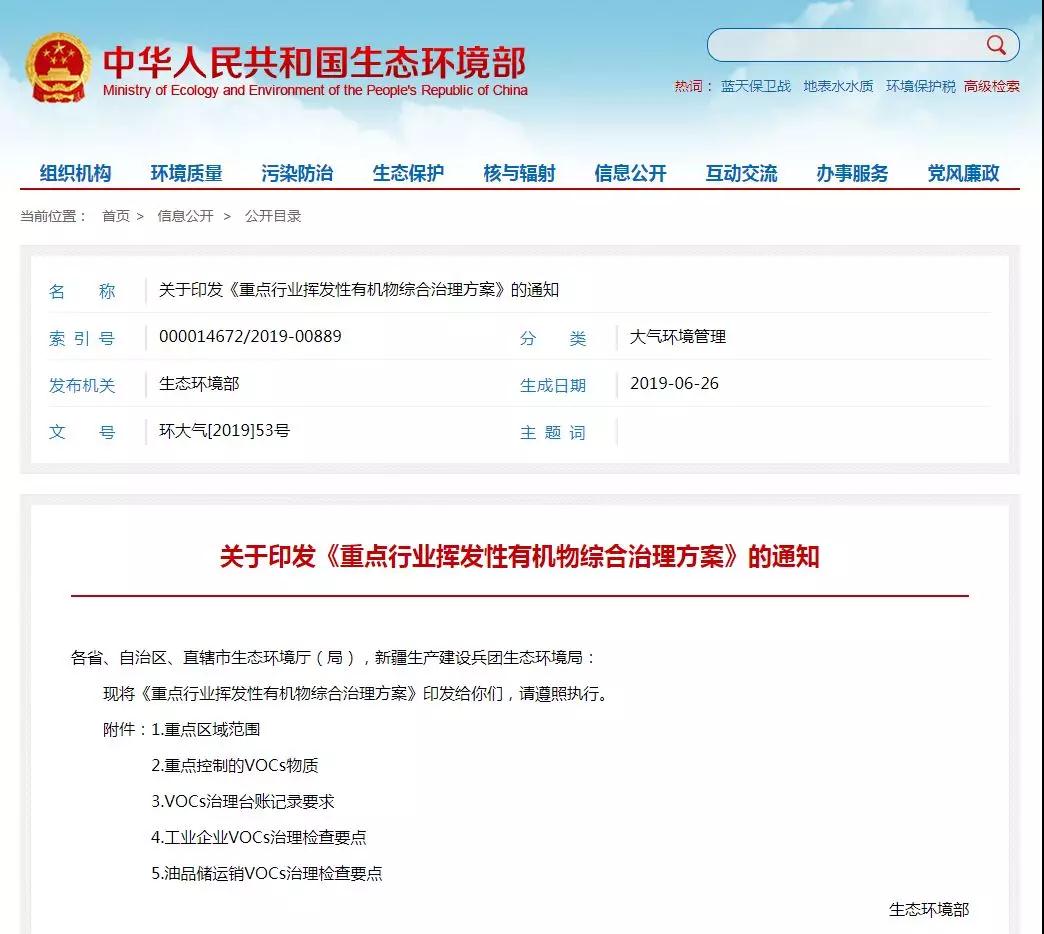This screenshot has width=1044, height=934.
Task: Open the 党风廉政 menu
Action: (963, 173)
